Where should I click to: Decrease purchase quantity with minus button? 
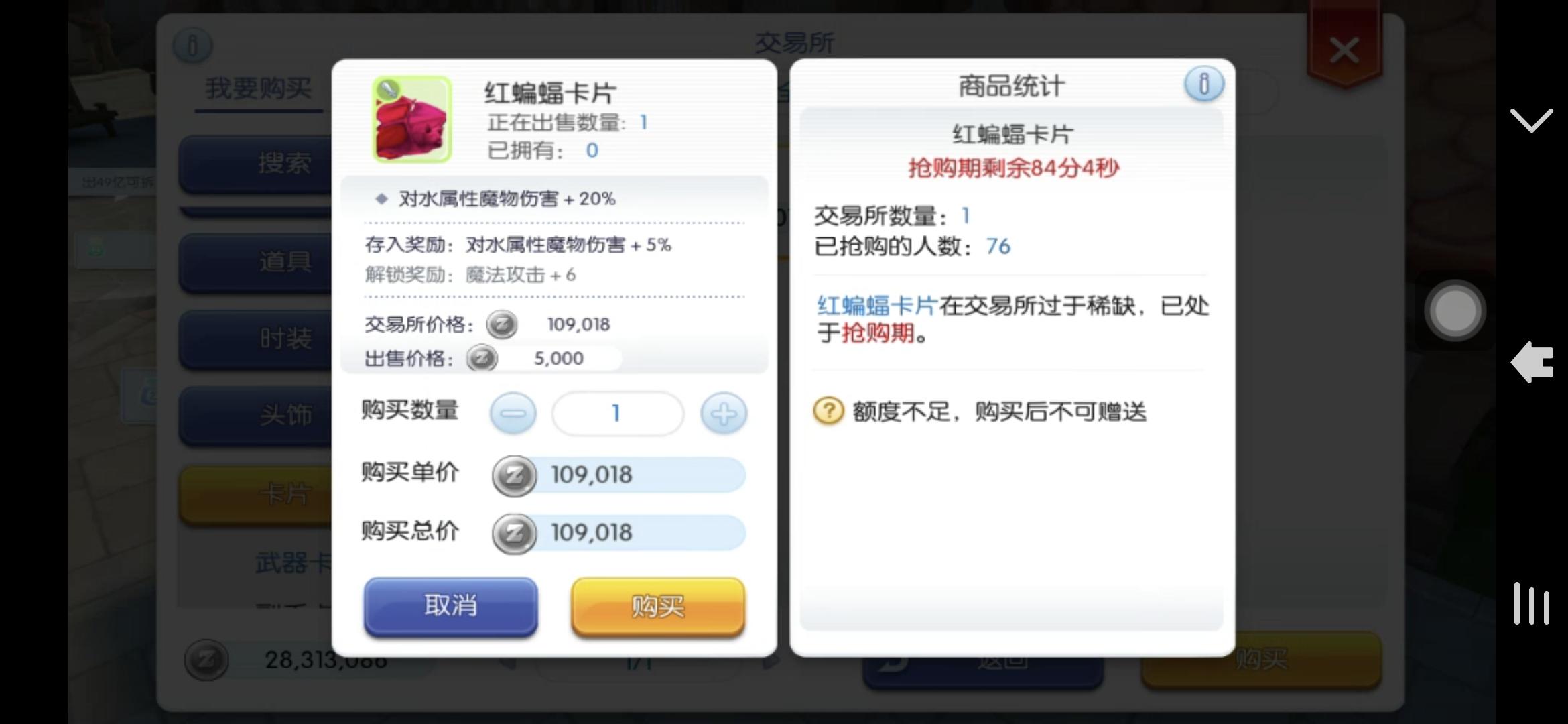click(513, 413)
